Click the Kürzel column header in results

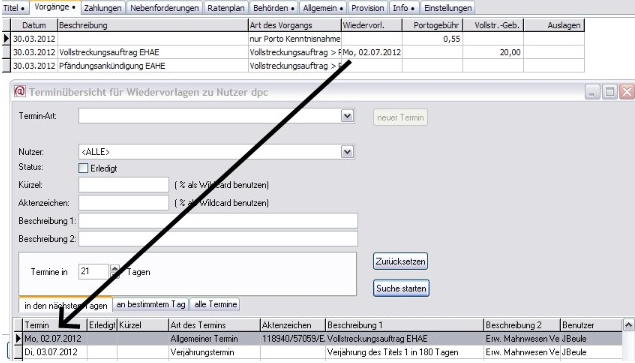click(143, 325)
